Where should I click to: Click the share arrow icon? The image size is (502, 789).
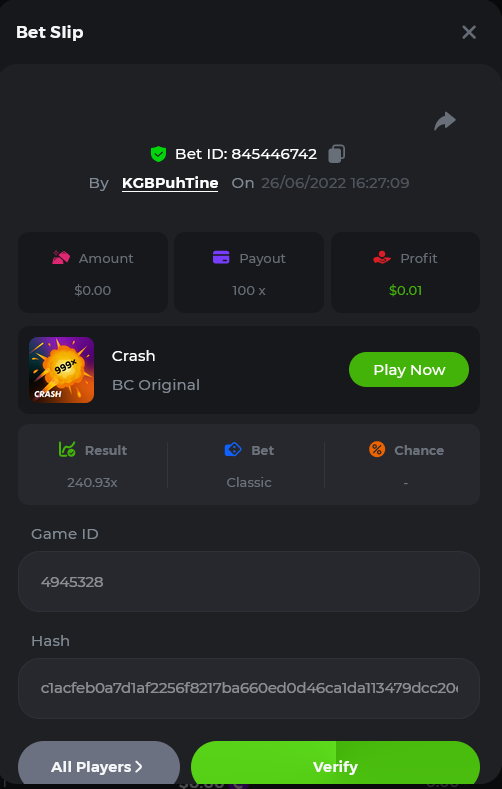(x=445, y=121)
